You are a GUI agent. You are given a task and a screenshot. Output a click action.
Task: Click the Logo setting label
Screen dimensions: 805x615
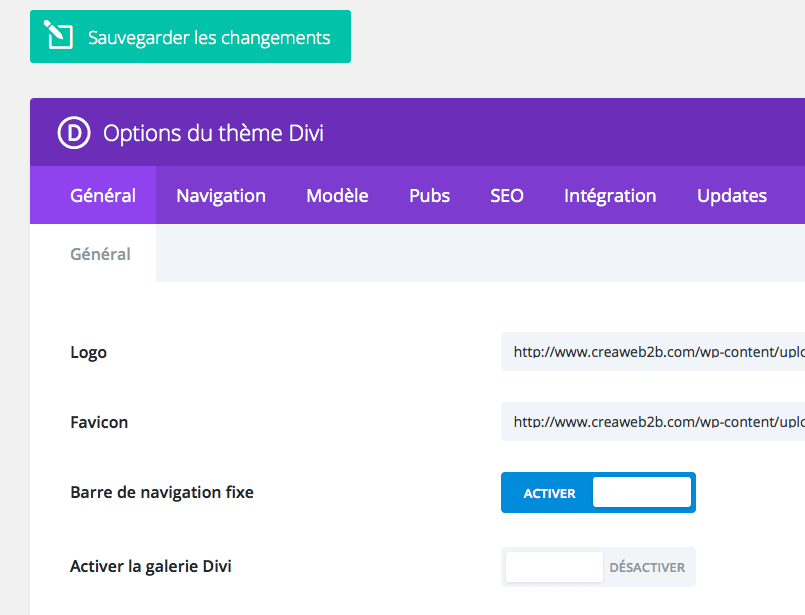[88, 353]
